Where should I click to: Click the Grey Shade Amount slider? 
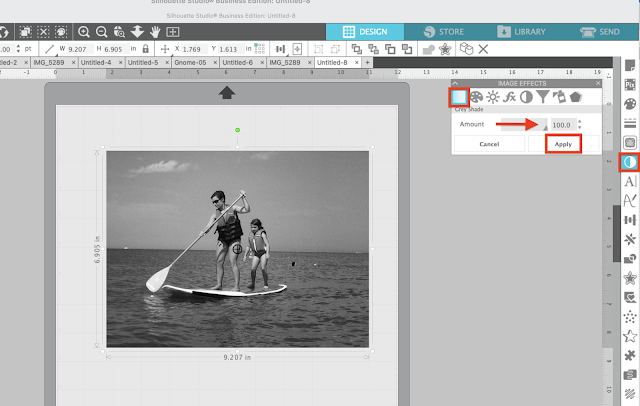coord(524,124)
